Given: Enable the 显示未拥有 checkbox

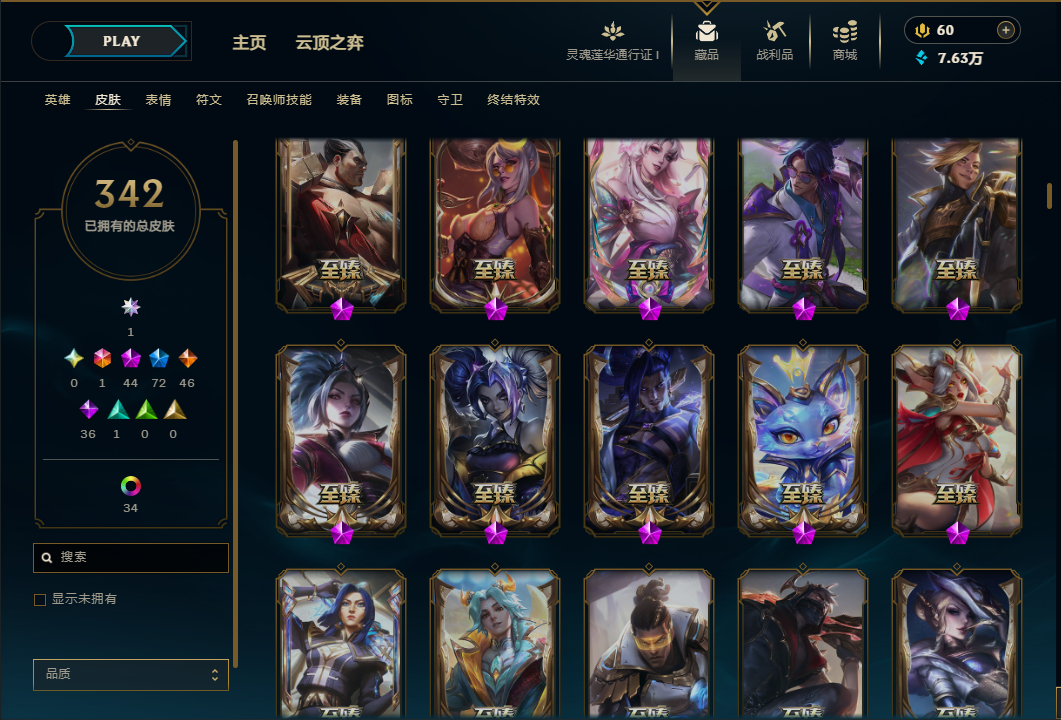Looking at the screenshot, I should click(40, 600).
